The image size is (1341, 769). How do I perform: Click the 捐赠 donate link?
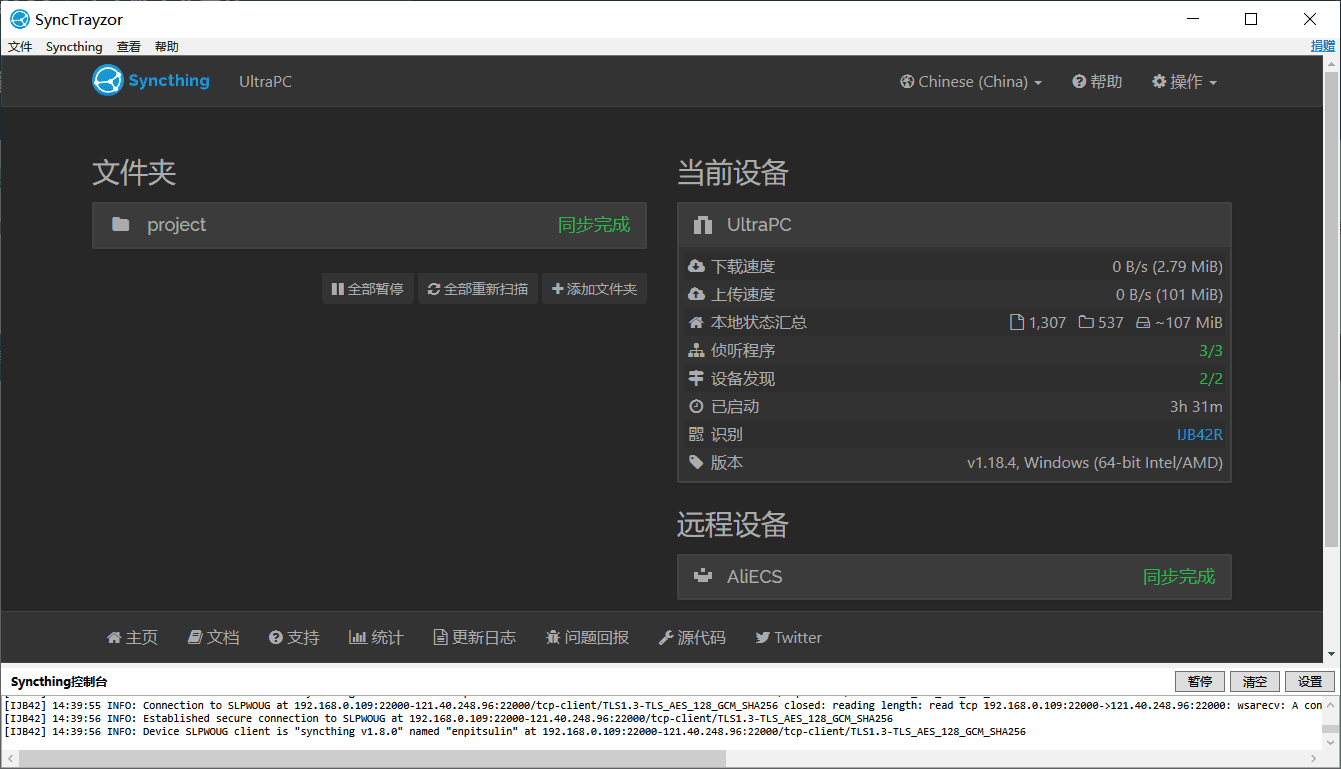pyautogui.click(x=1323, y=46)
